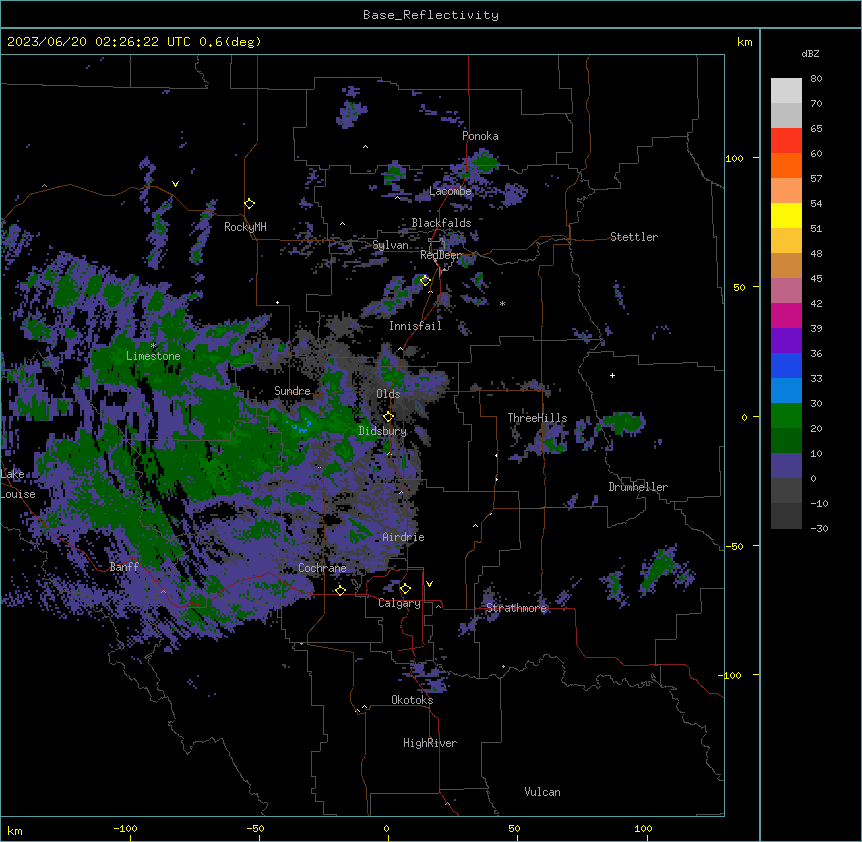This screenshot has height=842, width=862.
Task: Click the Ponoka city label
Action: point(480,136)
